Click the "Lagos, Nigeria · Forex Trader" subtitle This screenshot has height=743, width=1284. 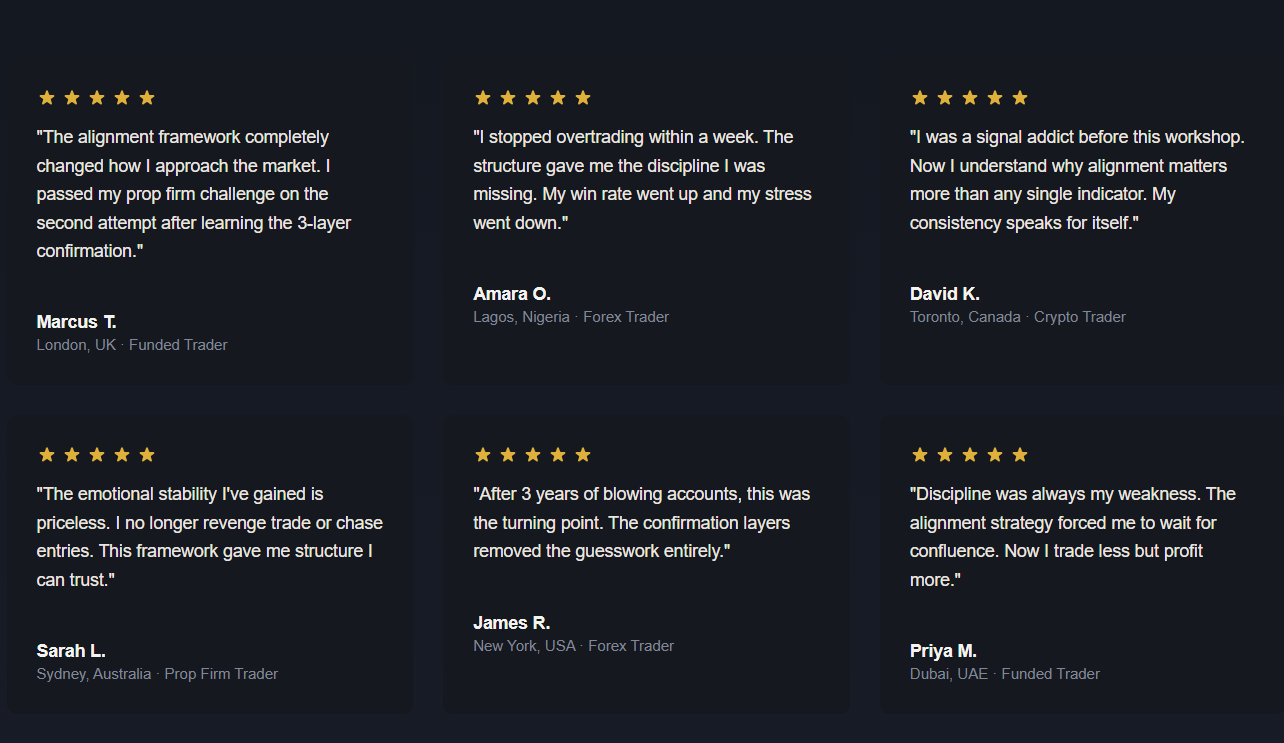pyautogui.click(x=571, y=317)
